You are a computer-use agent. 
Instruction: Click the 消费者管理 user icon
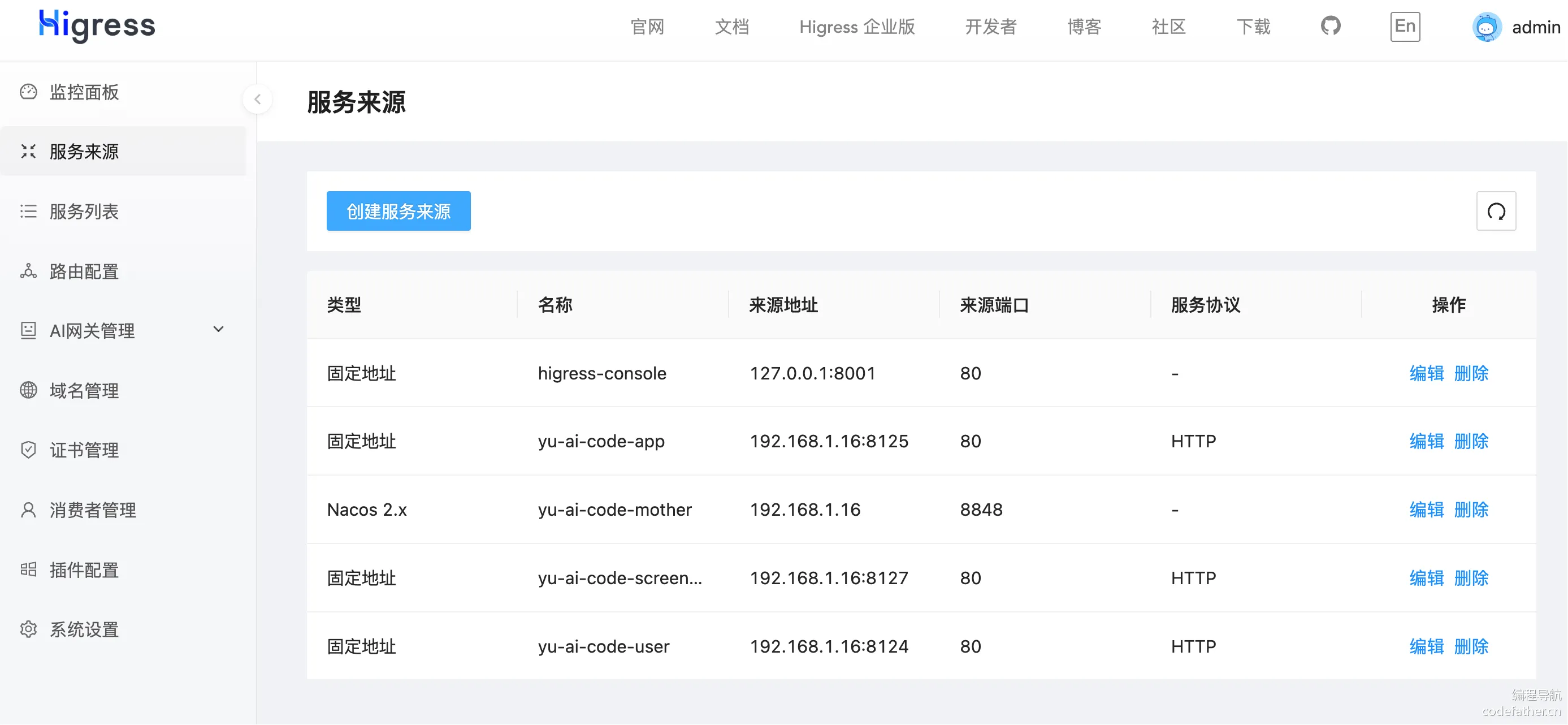tap(29, 510)
